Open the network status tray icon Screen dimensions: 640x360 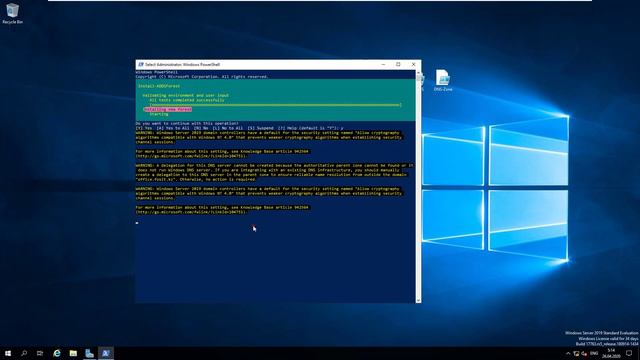(576, 353)
